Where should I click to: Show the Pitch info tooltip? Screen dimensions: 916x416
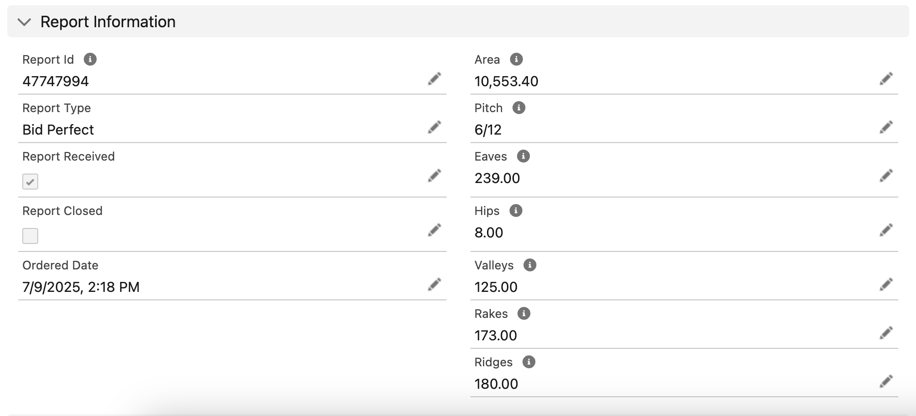[519, 108]
